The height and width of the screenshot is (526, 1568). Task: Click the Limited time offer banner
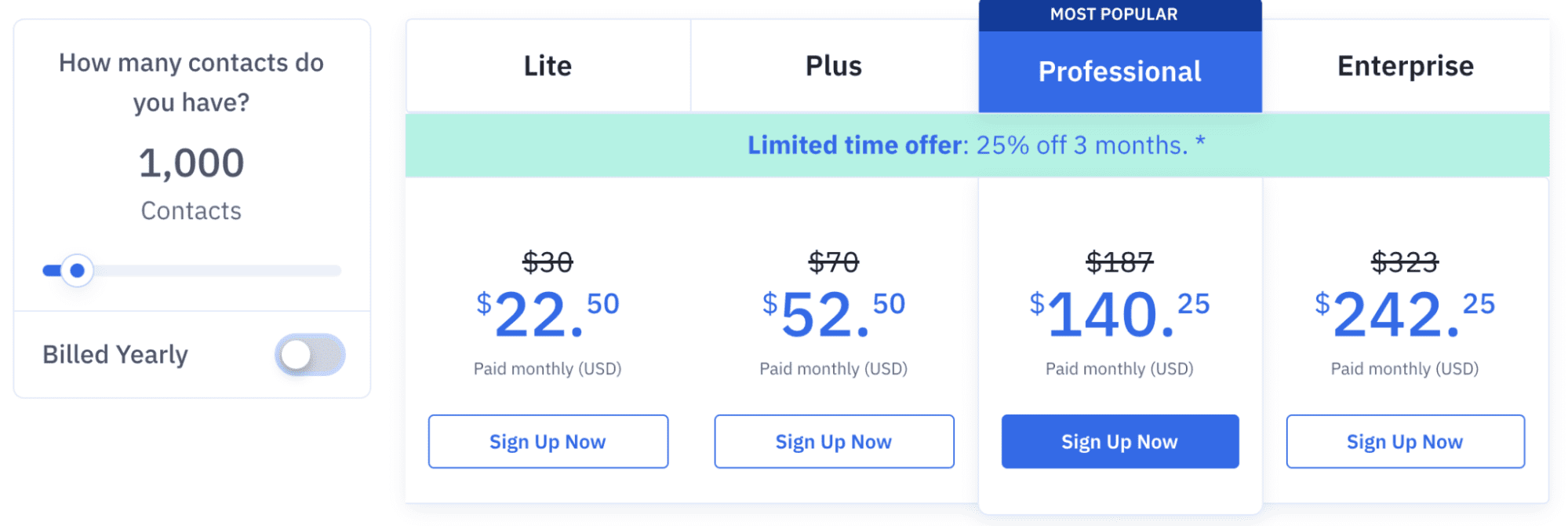click(976, 145)
